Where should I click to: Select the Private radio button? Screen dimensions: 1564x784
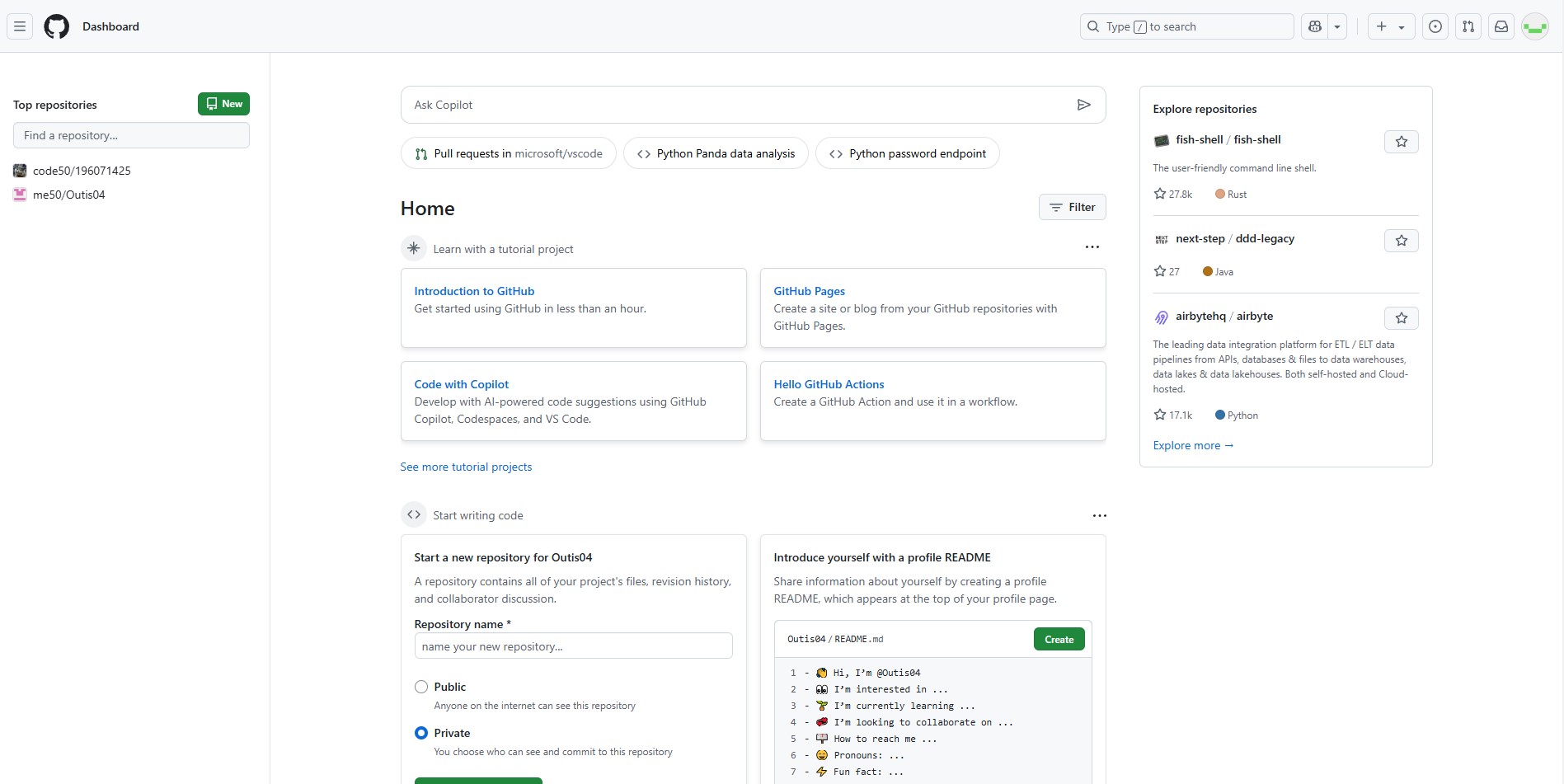pyautogui.click(x=421, y=733)
